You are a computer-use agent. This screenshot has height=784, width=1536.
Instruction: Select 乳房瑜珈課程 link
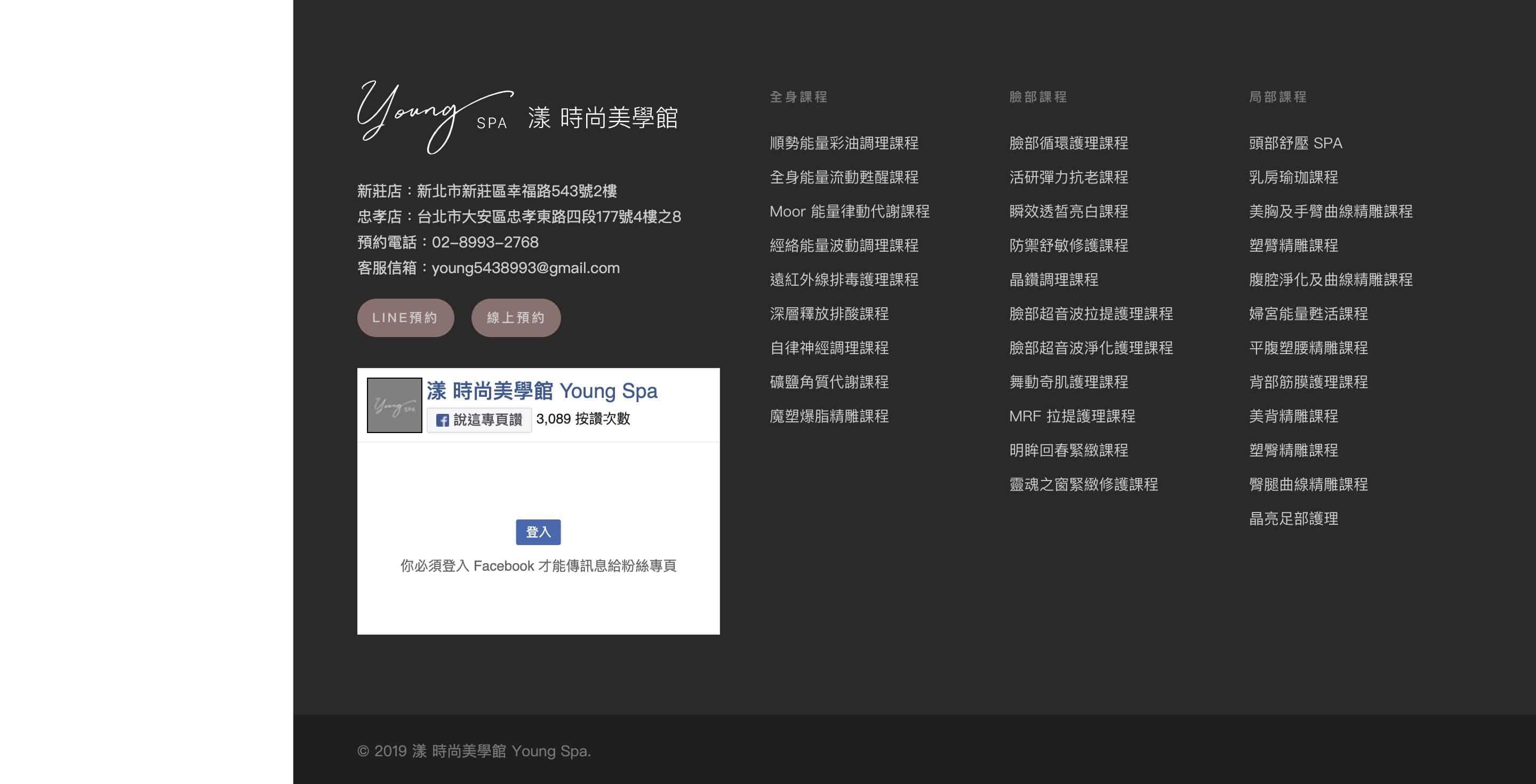tap(1293, 178)
